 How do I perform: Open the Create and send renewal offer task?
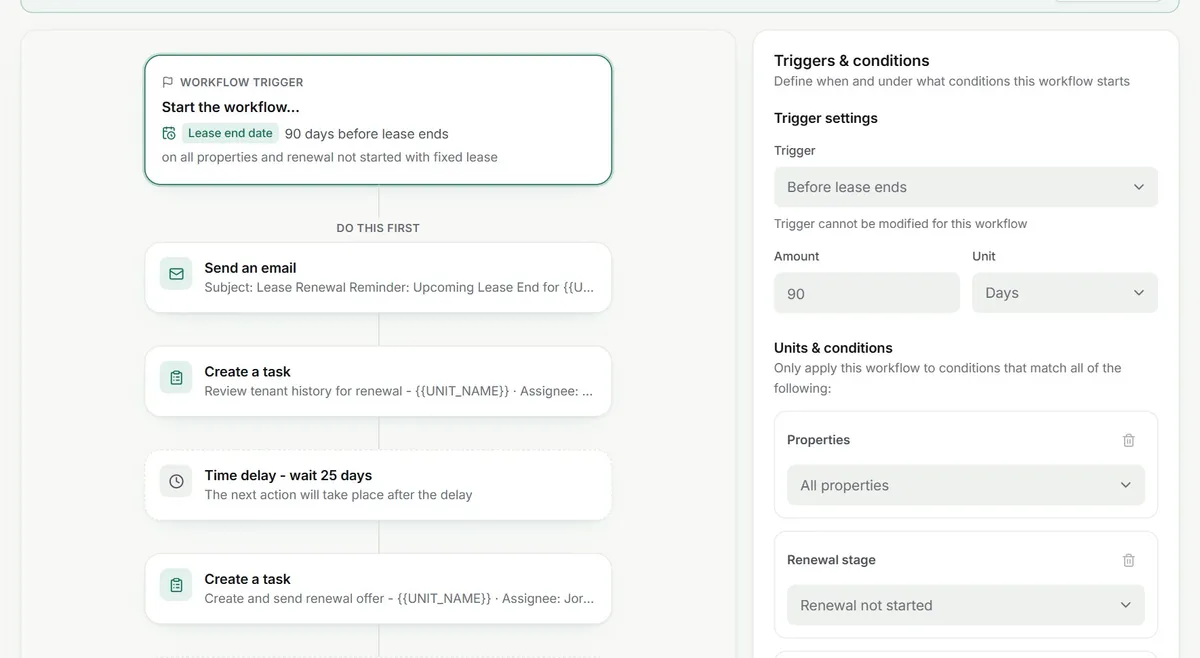[x=378, y=588]
